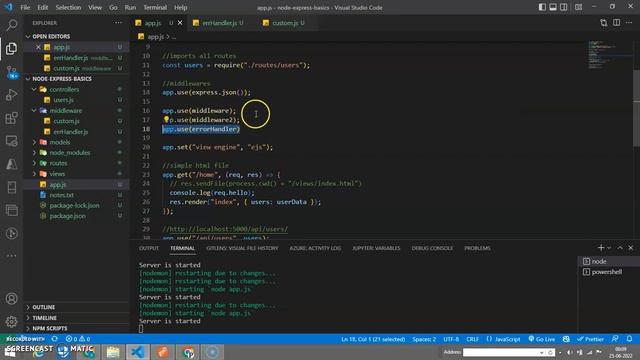This screenshot has width=640, height=360.
Task: Change CRLF end of line sequence
Action: pos(472,339)
